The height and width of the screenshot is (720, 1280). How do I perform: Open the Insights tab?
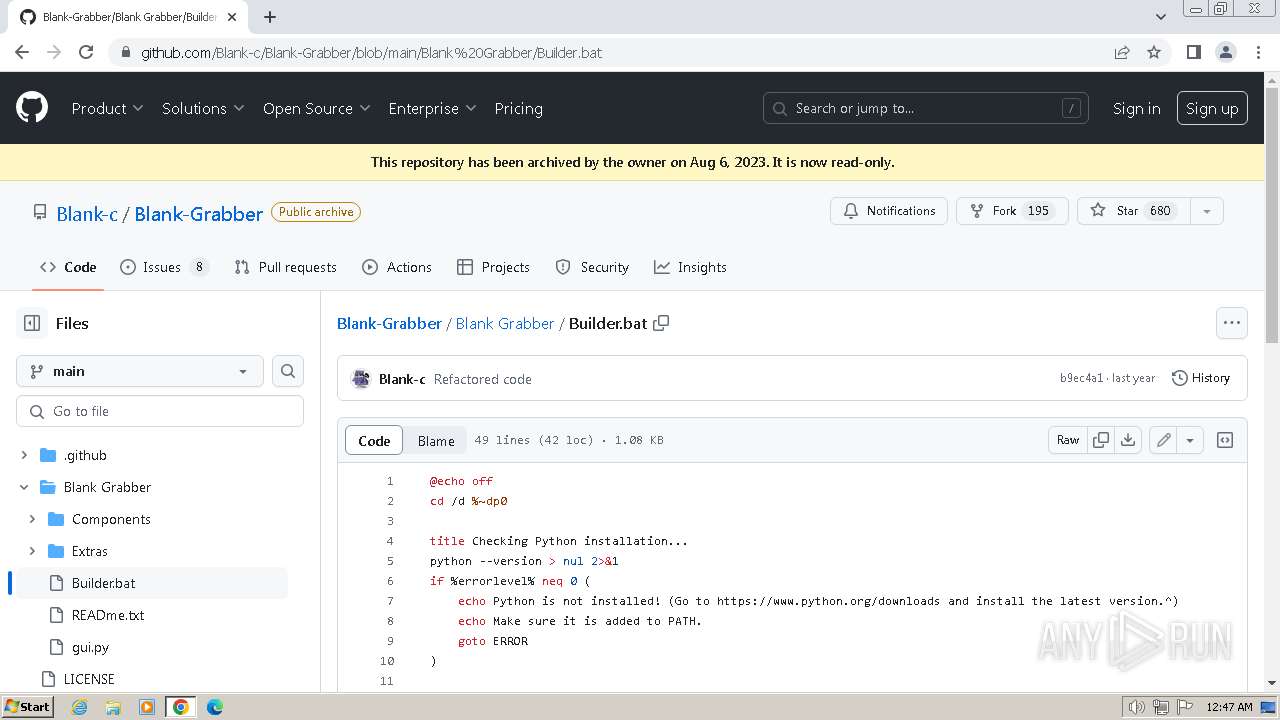pos(690,267)
